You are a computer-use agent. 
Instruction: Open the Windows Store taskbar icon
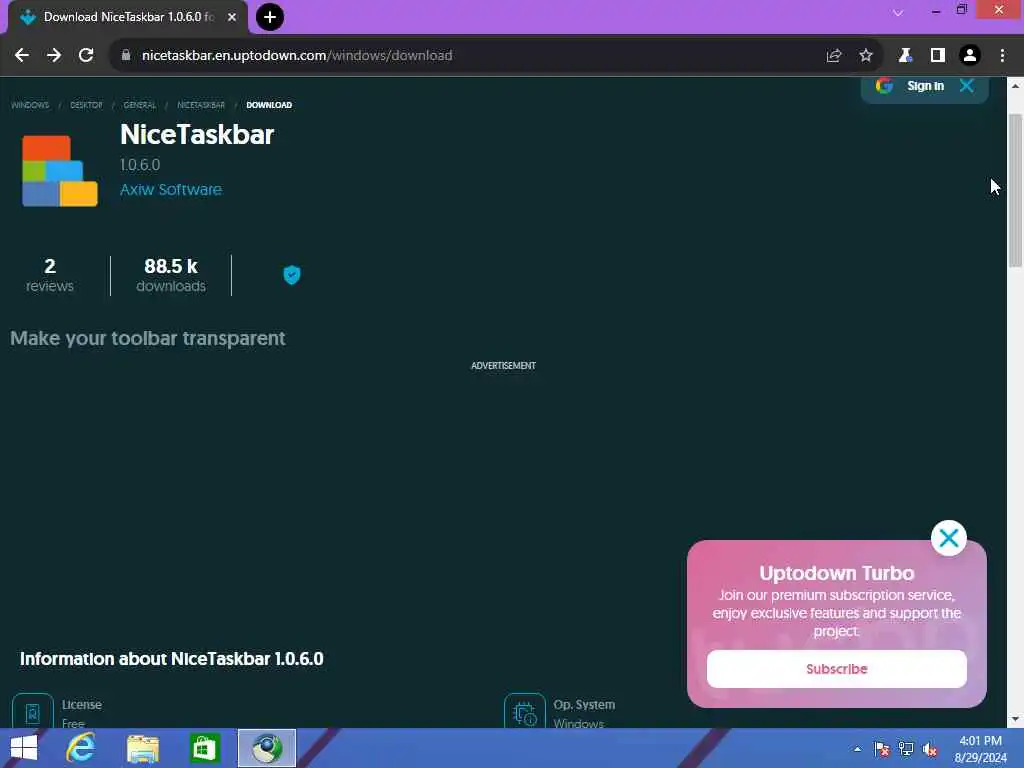pyautogui.click(x=204, y=748)
